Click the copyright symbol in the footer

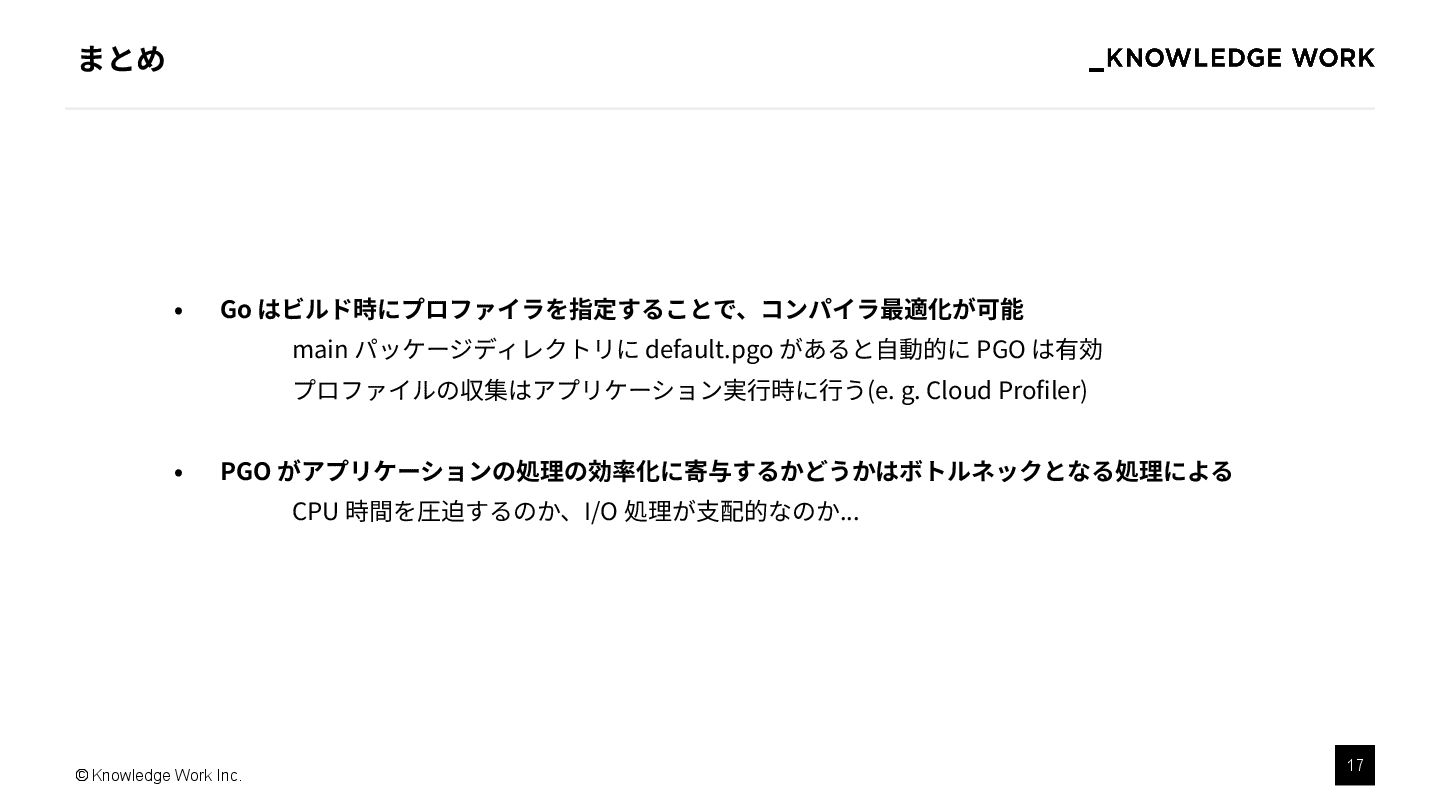coord(82,775)
